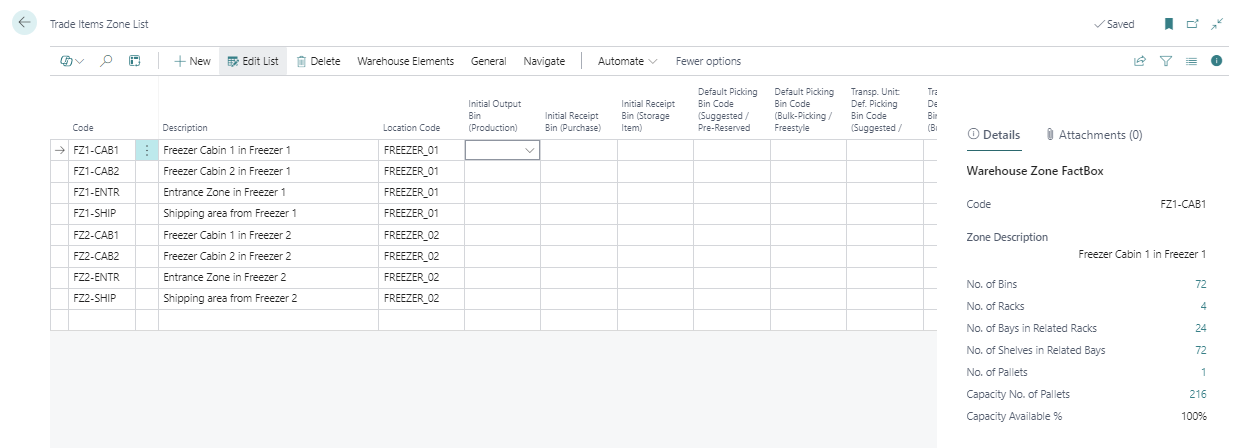Open the Warehouse Elements menu
Viewport: 1245px width, 448px height.
point(405,61)
